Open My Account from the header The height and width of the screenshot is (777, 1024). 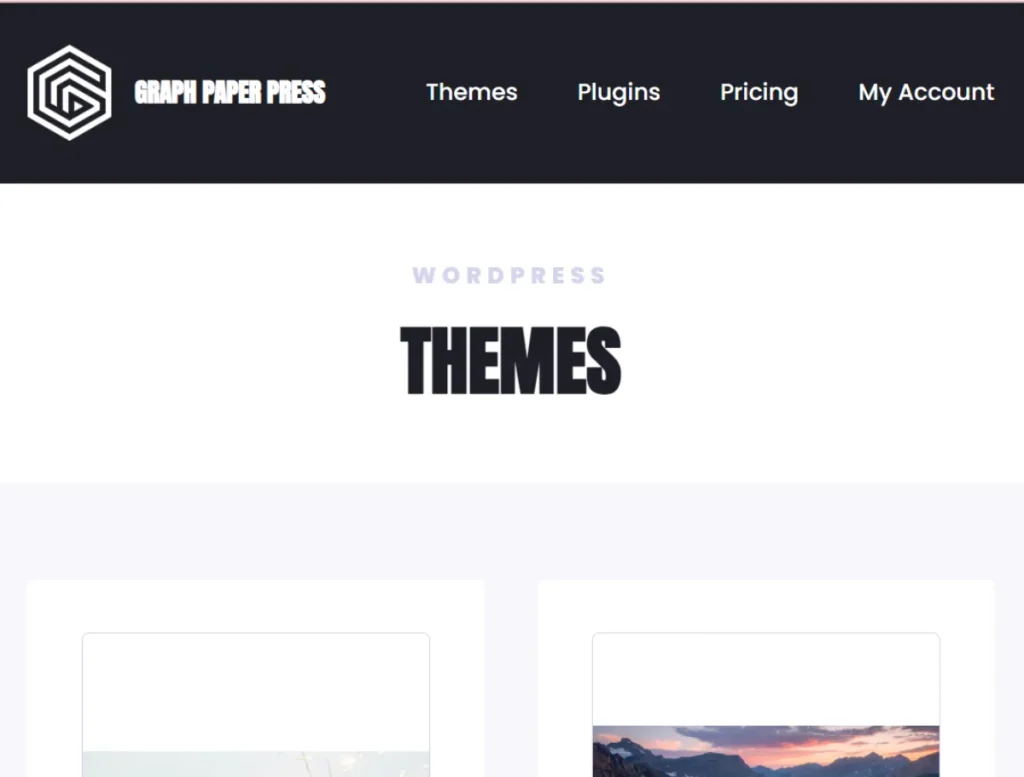[x=926, y=92]
